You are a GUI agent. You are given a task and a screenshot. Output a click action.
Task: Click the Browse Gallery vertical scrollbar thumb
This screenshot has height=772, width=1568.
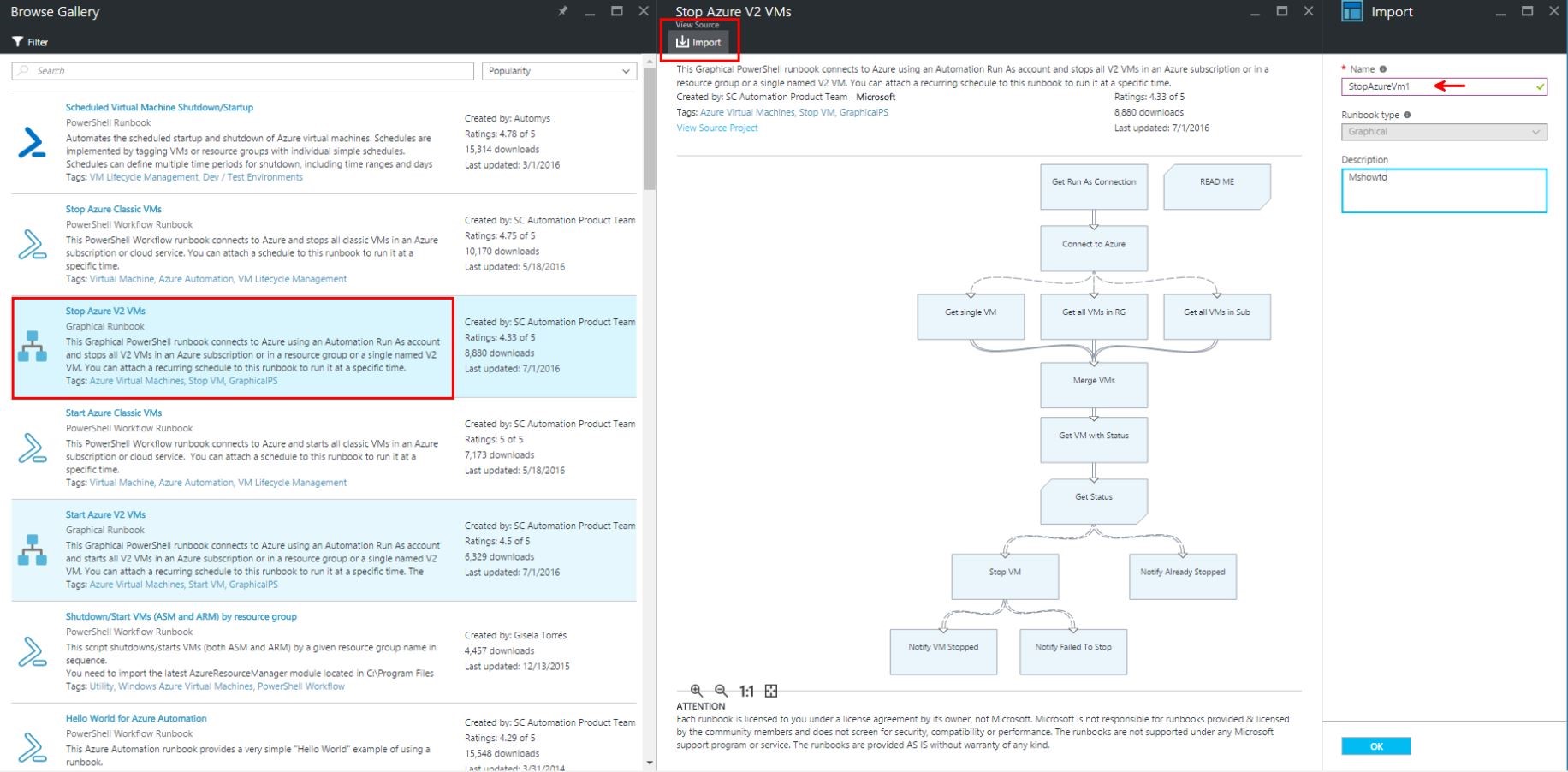point(650,128)
